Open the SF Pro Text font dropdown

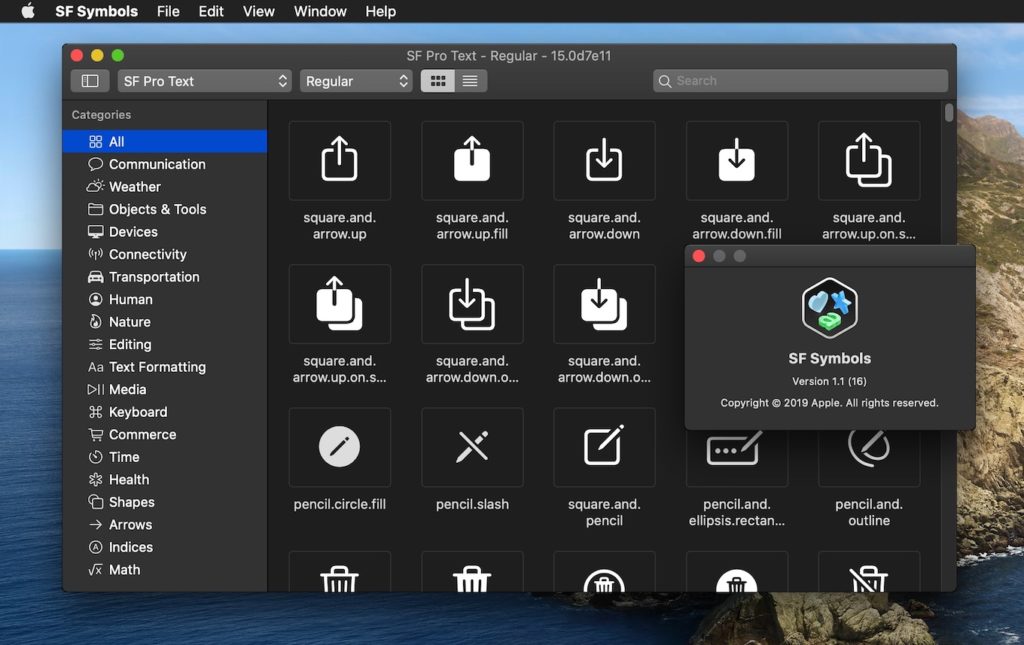[204, 80]
